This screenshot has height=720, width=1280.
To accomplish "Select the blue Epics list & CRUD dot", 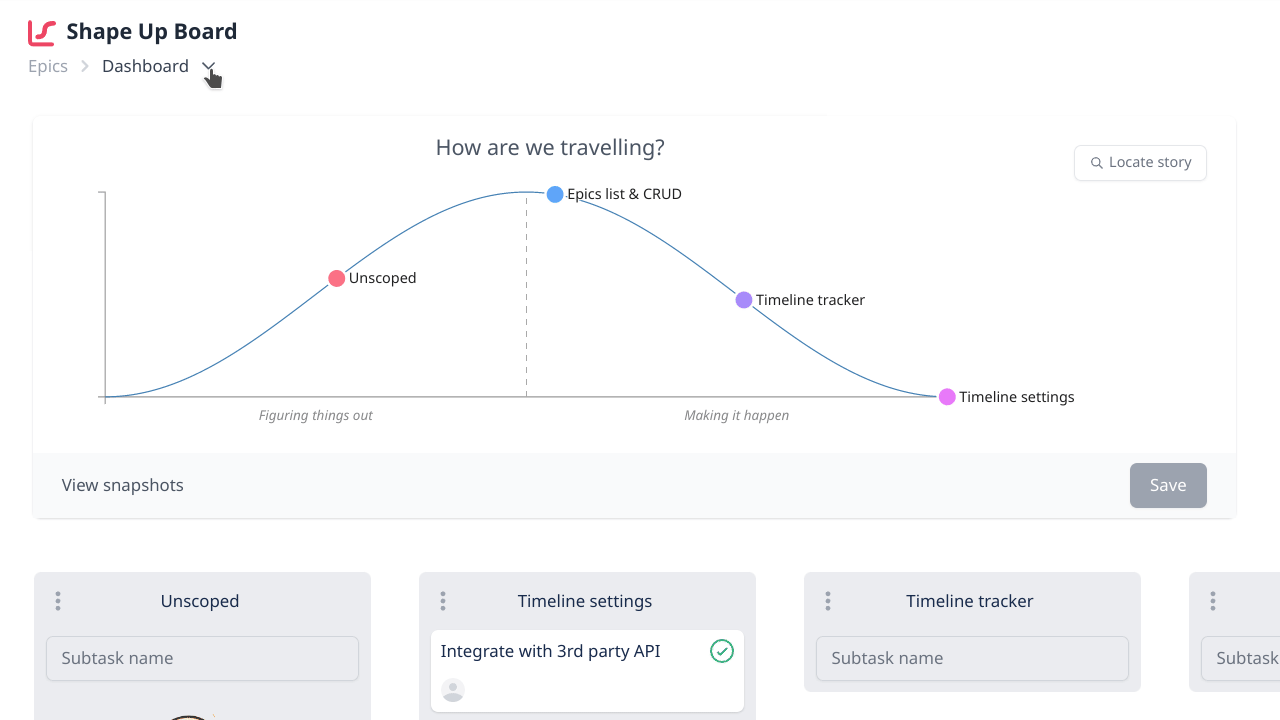I will [555, 194].
